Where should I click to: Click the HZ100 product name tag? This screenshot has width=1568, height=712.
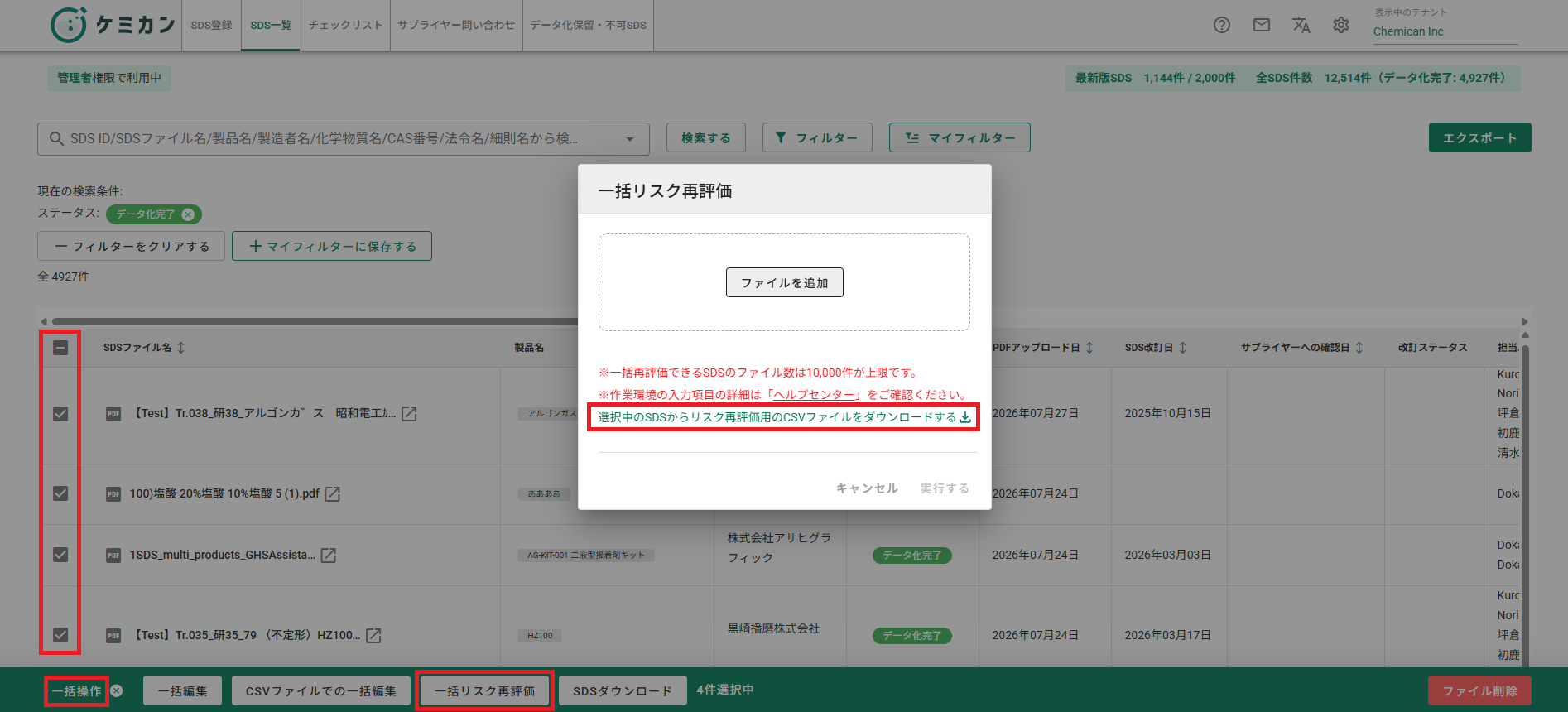540,636
